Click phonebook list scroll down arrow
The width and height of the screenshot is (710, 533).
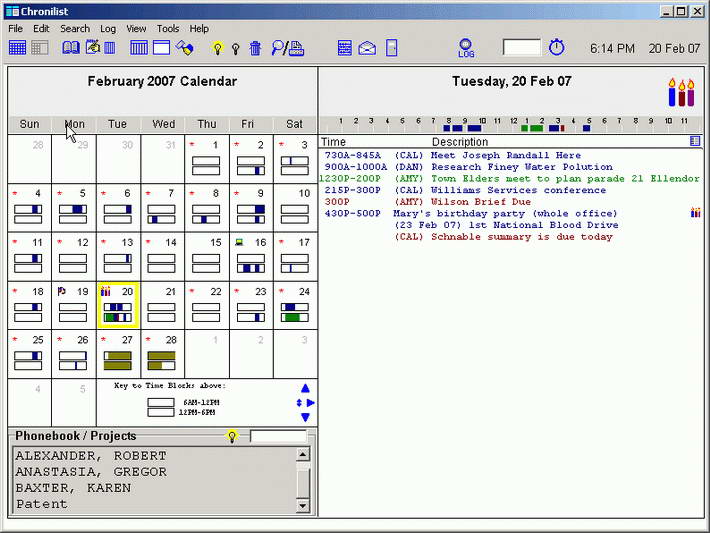(x=303, y=505)
